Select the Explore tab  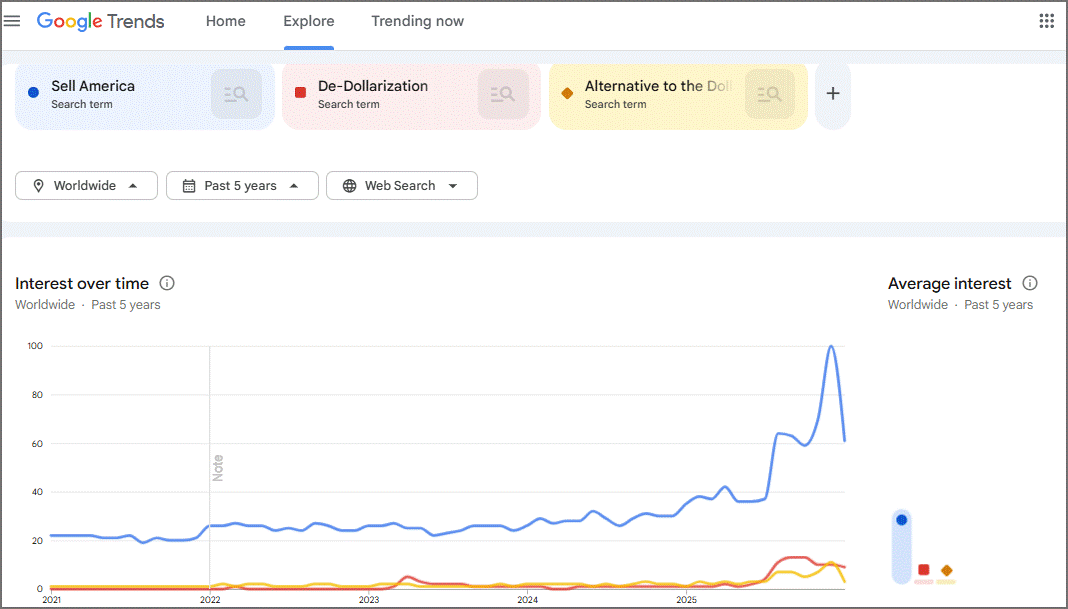(x=309, y=21)
